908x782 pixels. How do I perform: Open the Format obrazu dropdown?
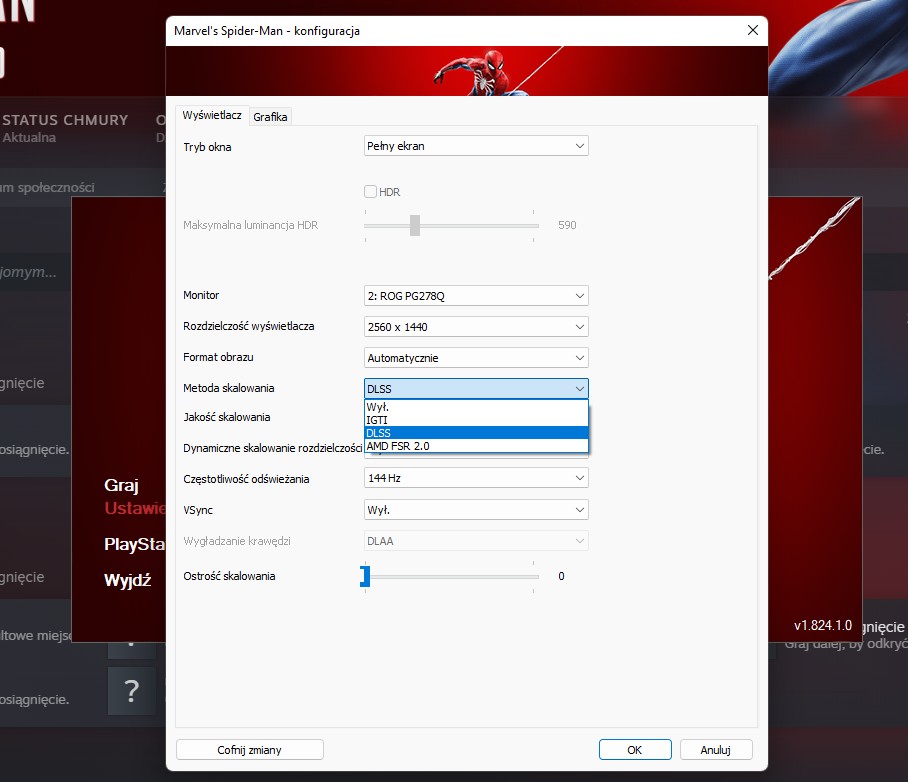[476, 358]
